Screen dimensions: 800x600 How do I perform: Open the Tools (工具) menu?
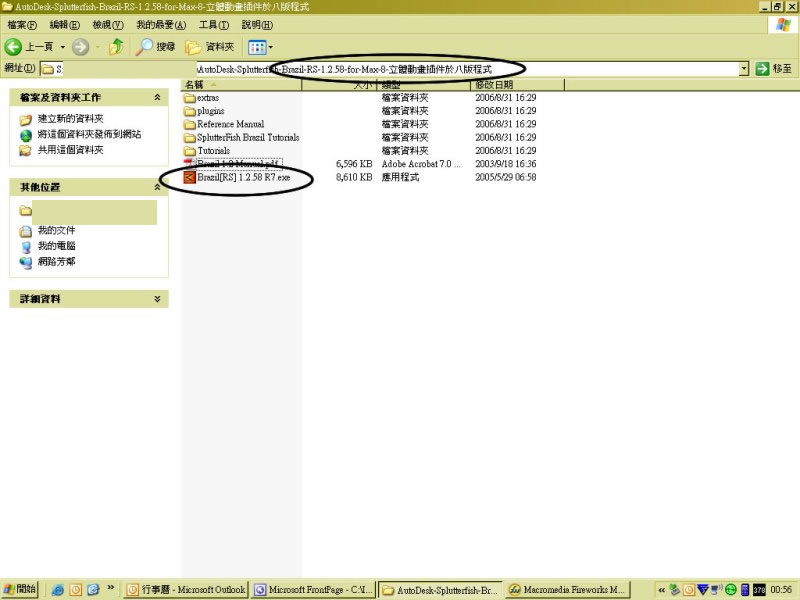[214, 24]
